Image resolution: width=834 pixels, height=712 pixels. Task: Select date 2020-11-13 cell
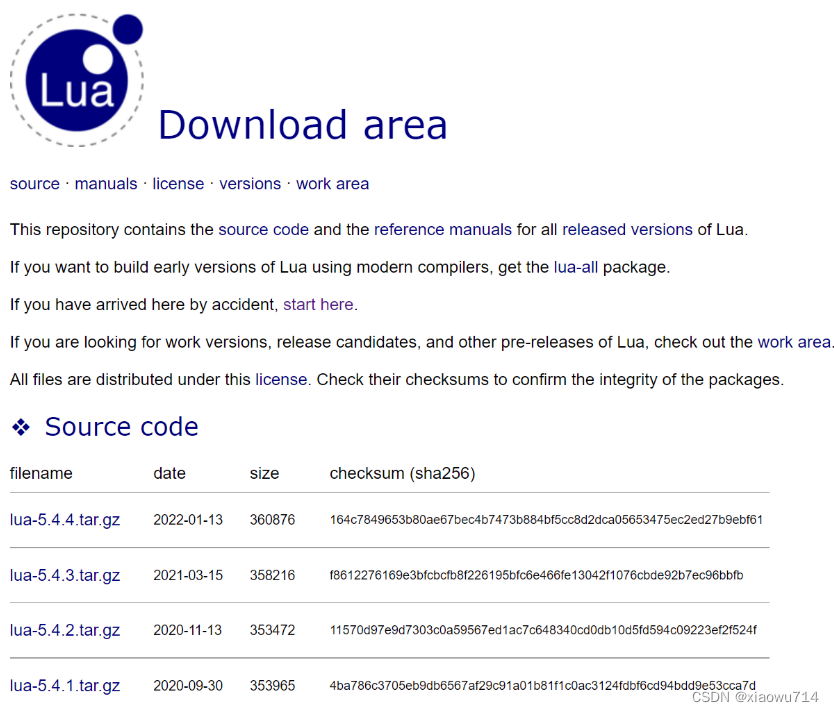tap(188, 631)
